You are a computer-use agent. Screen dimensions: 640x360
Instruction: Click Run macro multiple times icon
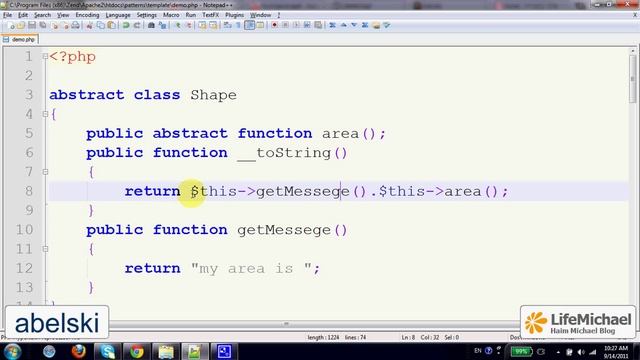307,25
